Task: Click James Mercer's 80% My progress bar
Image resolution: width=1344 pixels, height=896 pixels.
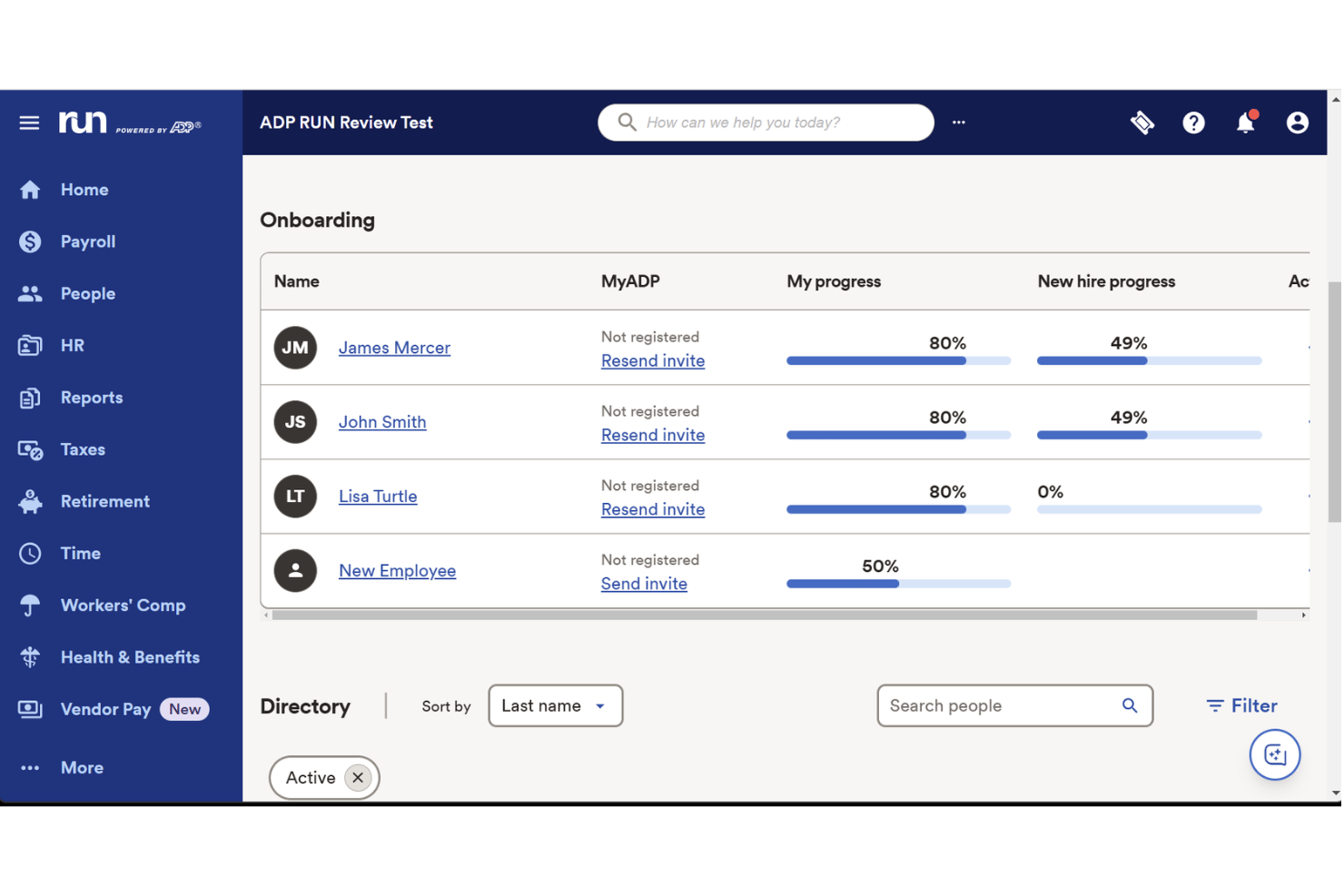Action: (899, 361)
